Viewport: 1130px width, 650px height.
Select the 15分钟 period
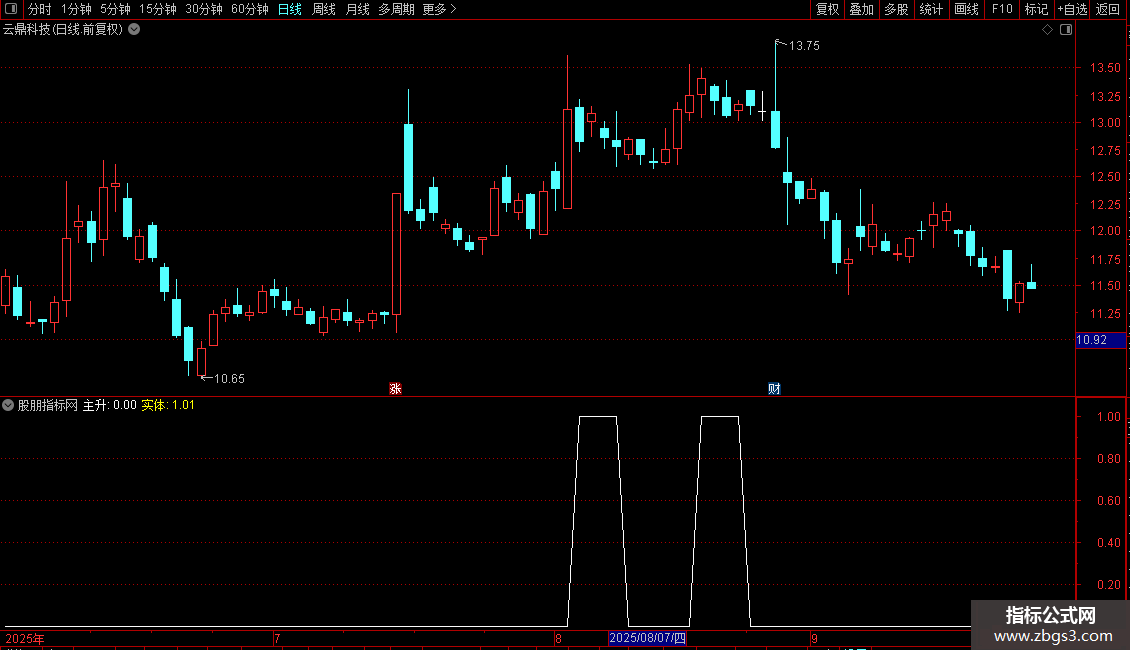(158, 9)
